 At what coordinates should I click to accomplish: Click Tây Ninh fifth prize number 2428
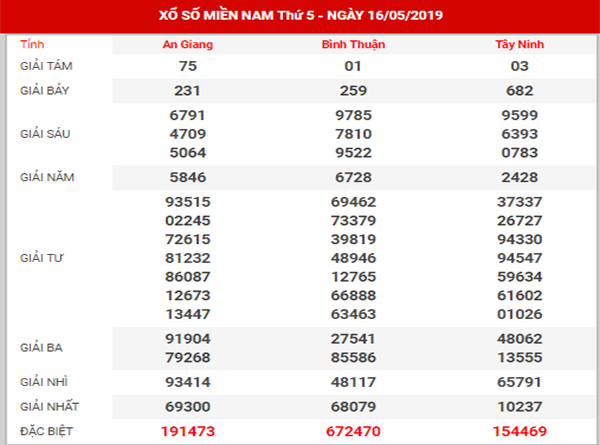(518, 177)
